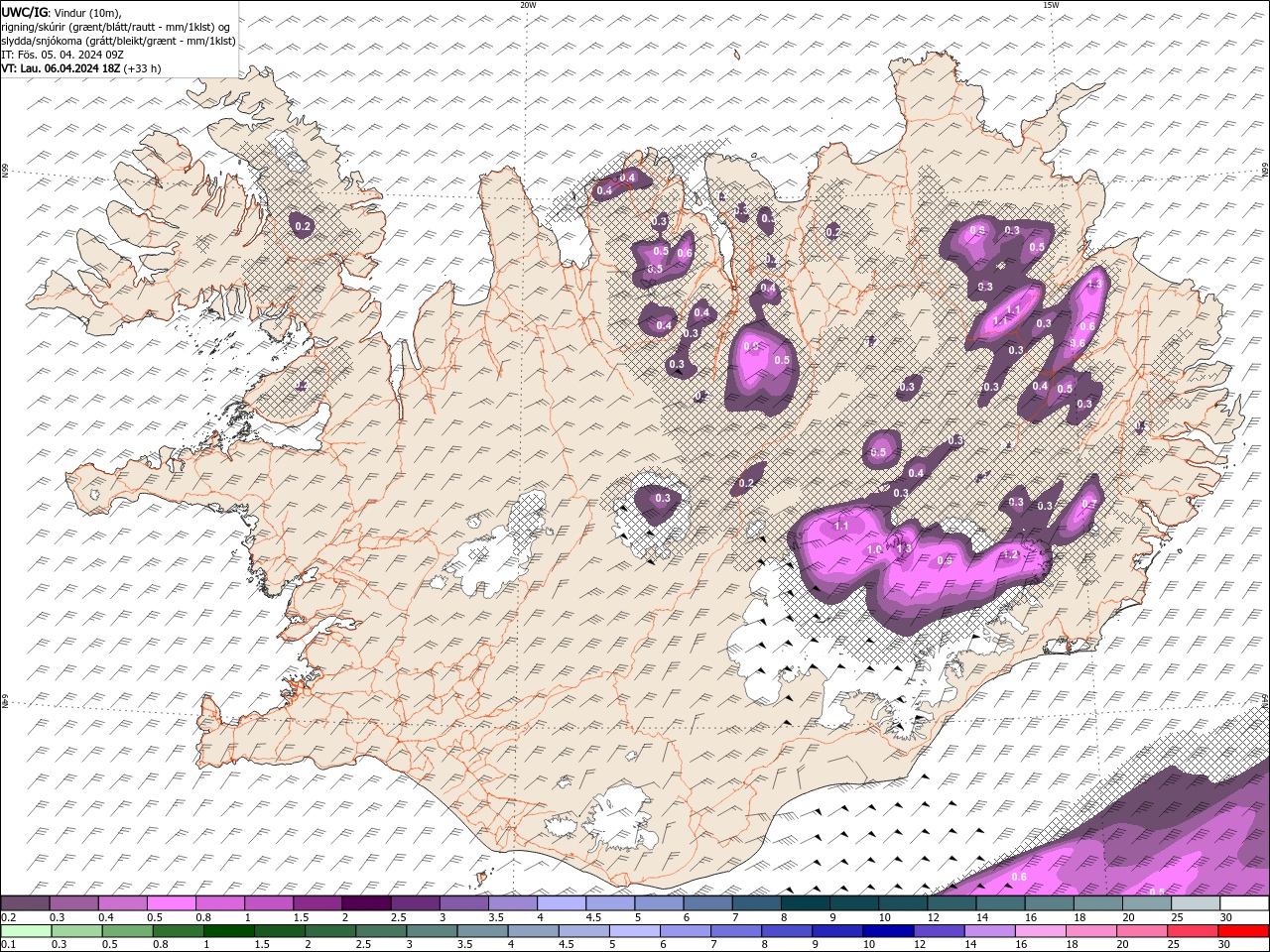Select the dark grey-purple 0.2 swatch in the upper legend row
The width and height of the screenshot is (1270, 952).
point(25,903)
